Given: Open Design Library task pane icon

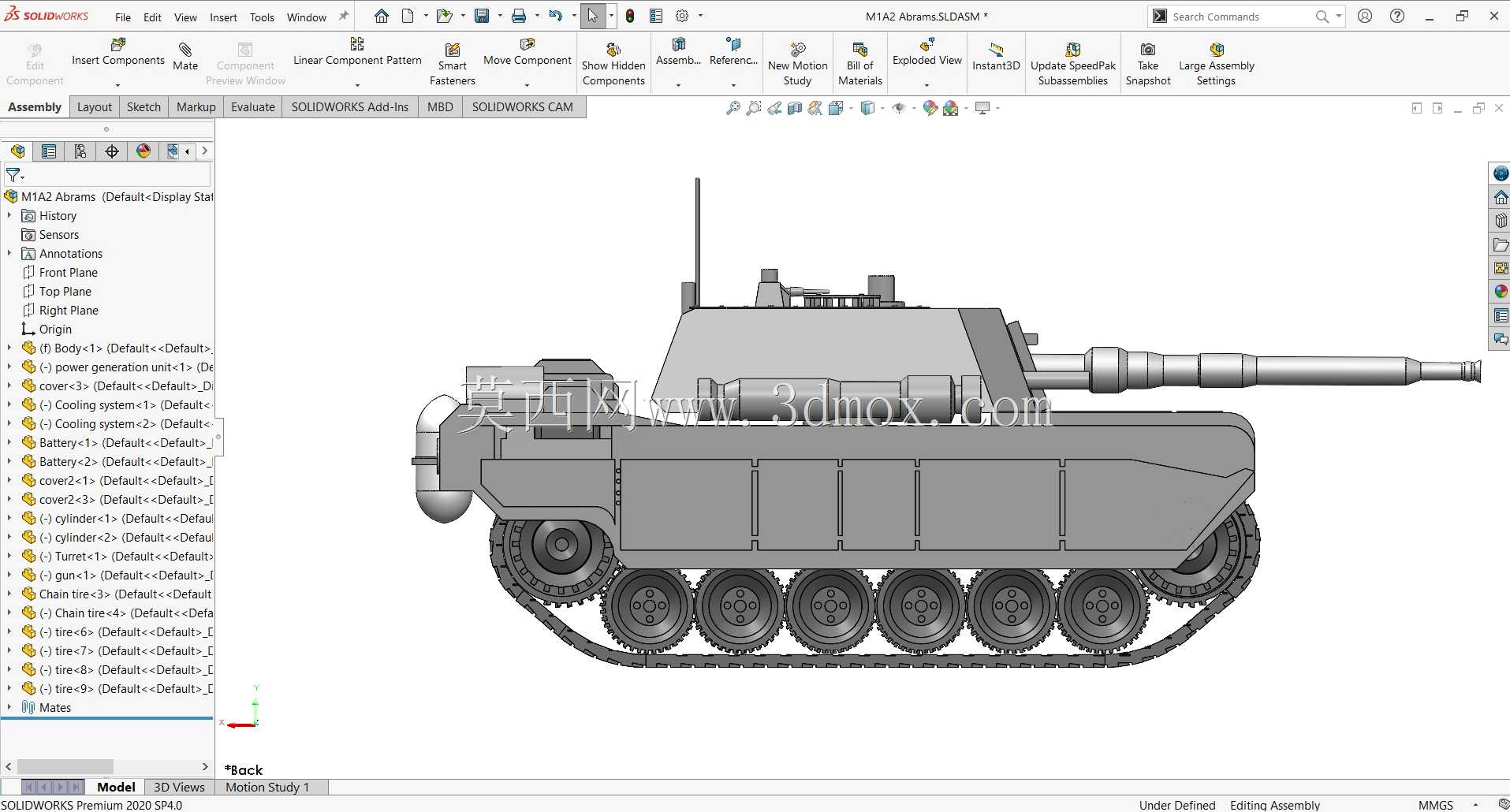Looking at the screenshot, I should point(1501,221).
